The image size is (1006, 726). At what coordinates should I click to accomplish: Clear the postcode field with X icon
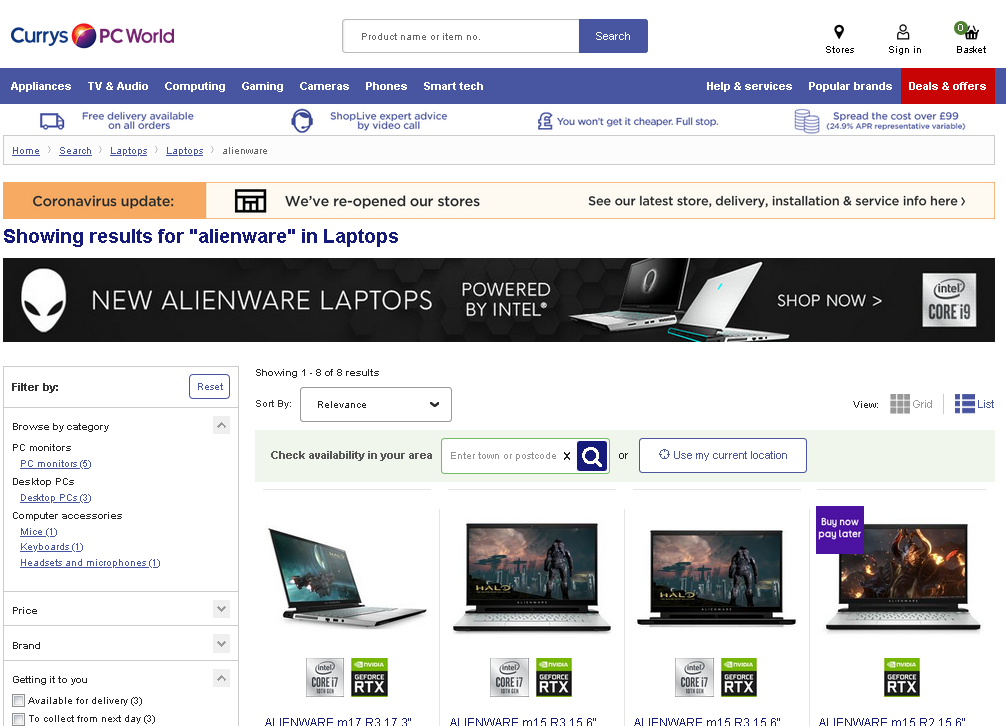point(567,456)
